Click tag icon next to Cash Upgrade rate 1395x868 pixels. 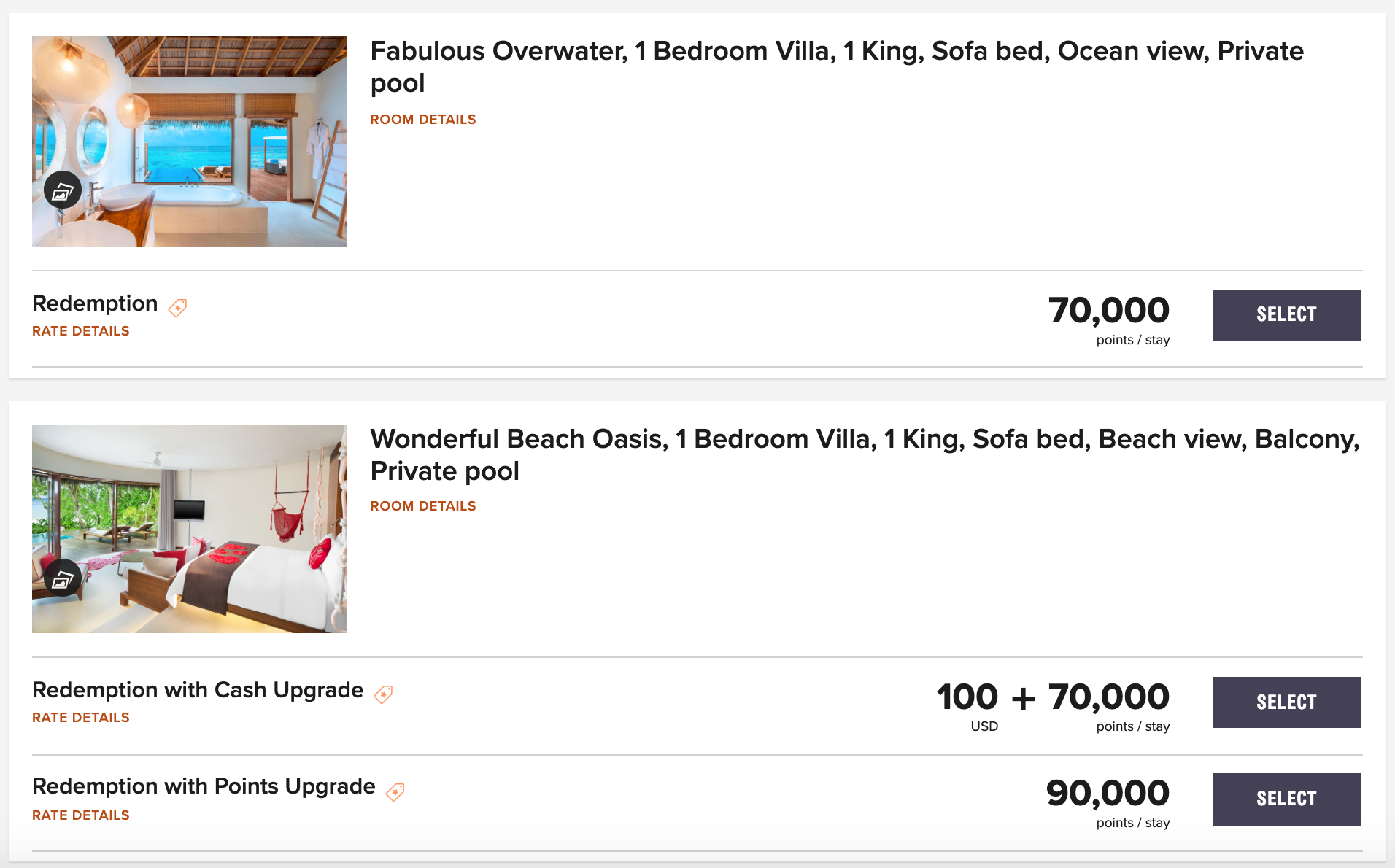(383, 694)
